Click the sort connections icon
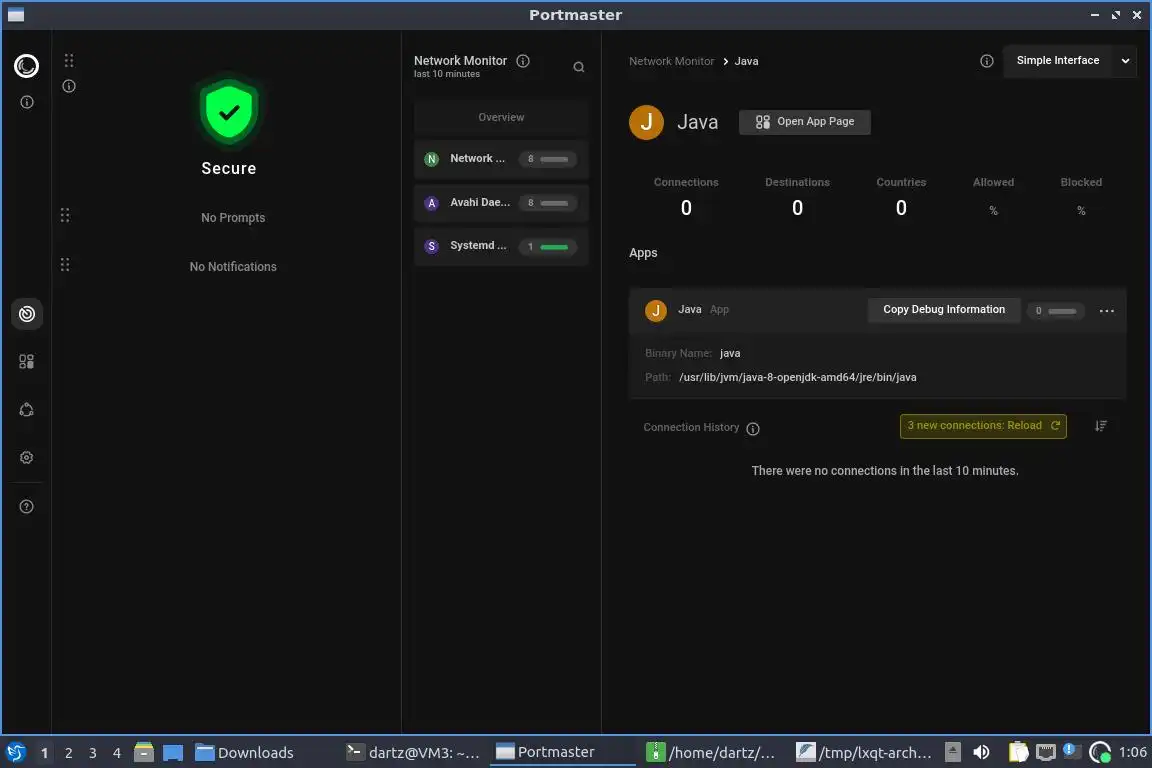Screen dimensions: 1152x768 coord(1101,426)
